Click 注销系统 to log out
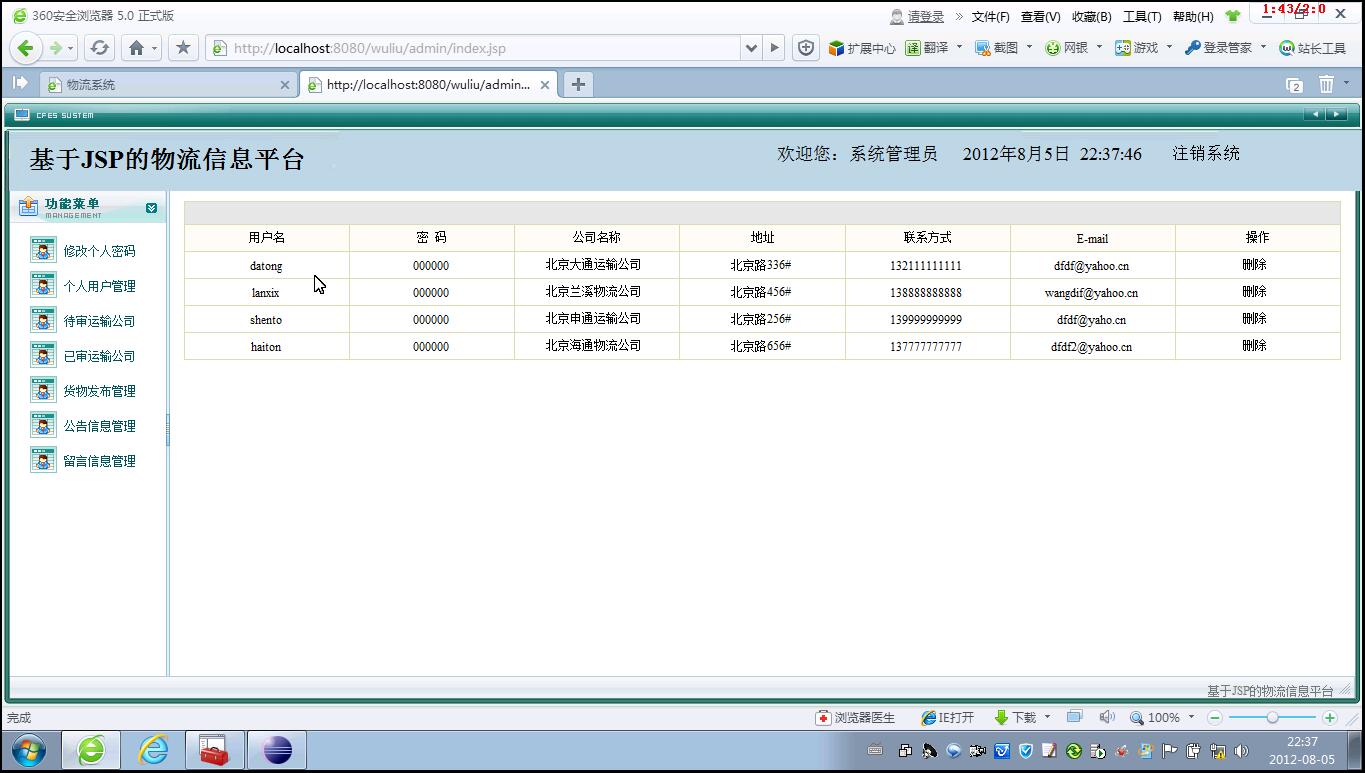 [1206, 153]
